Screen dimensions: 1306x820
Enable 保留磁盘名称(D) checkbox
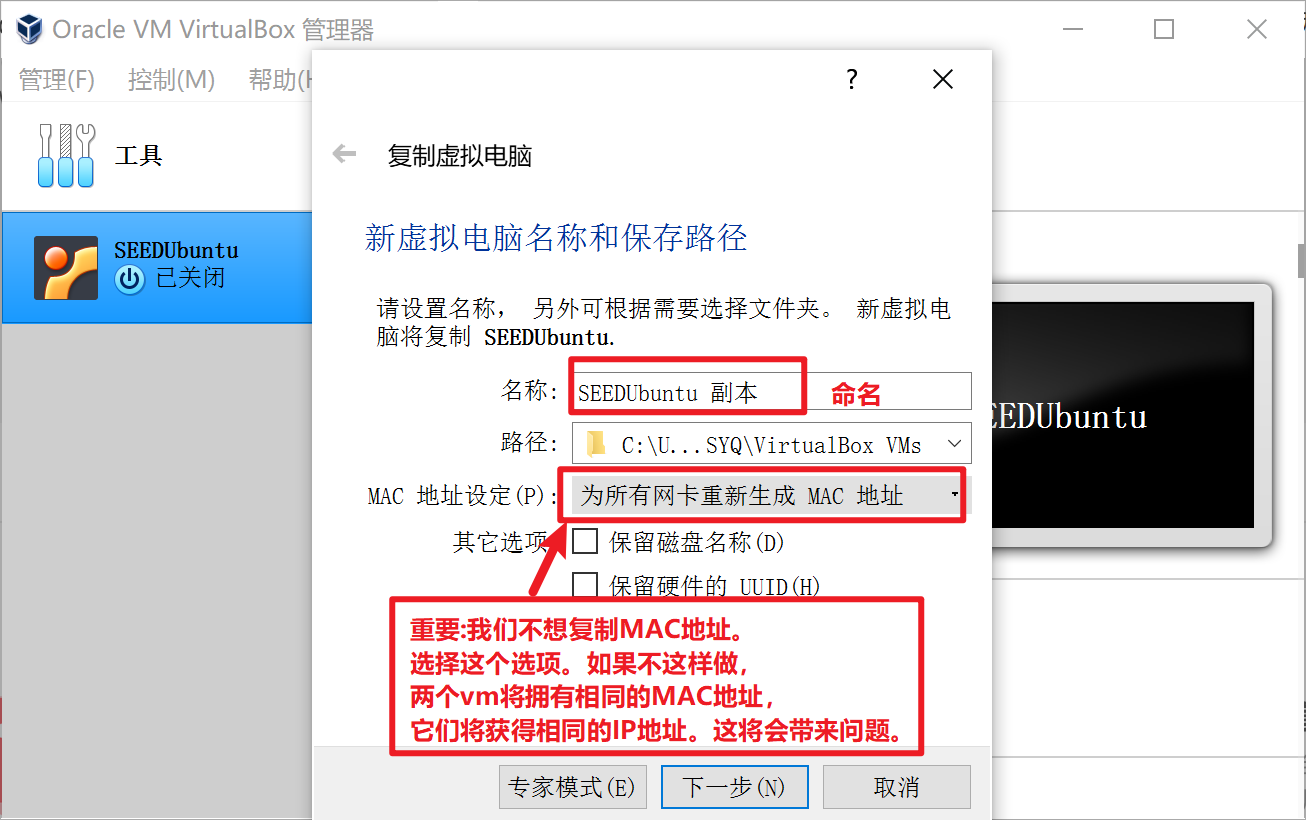tap(584, 541)
